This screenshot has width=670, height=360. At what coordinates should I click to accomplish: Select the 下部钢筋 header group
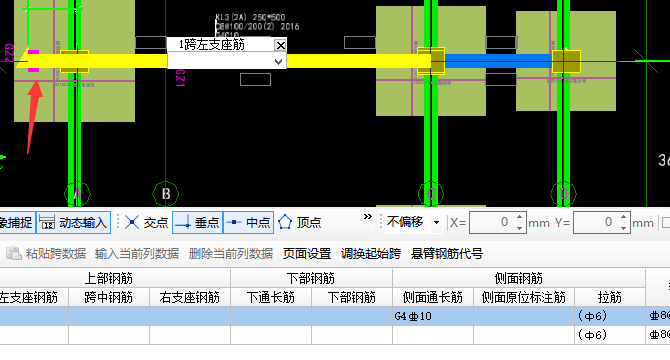point(311,278)
